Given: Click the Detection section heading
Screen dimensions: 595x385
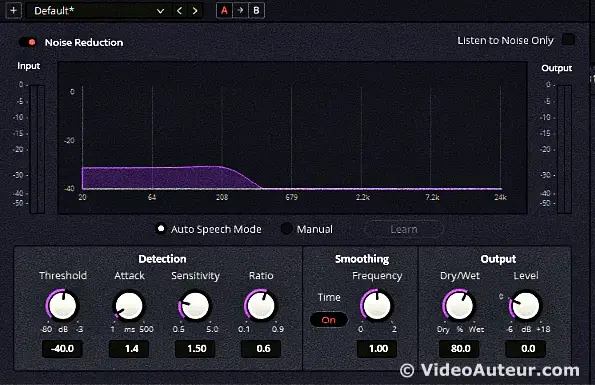Looking at the screenshot, I should (x=162, y=259).
